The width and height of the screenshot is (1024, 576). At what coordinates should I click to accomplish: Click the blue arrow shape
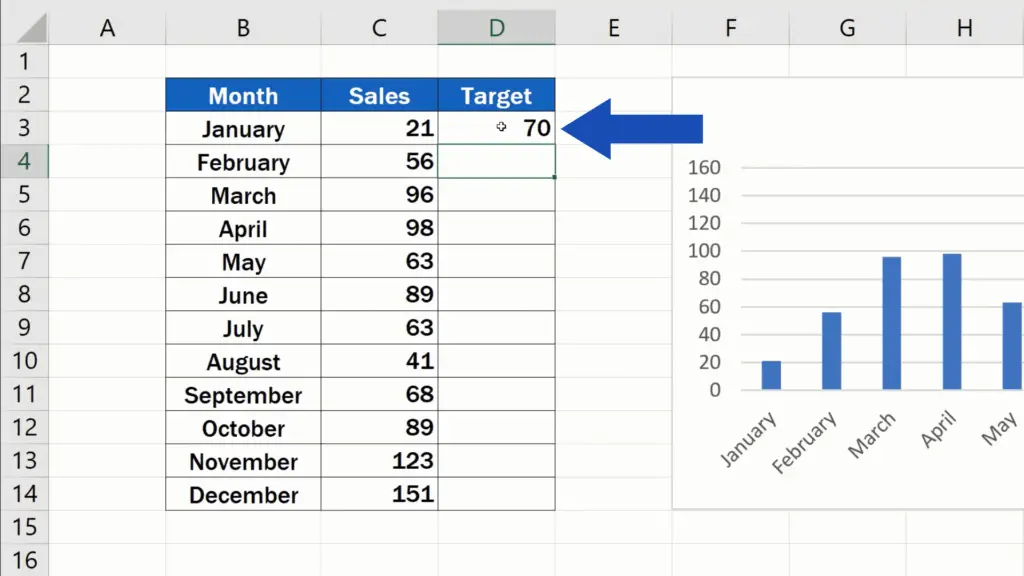tap(630, 128)
